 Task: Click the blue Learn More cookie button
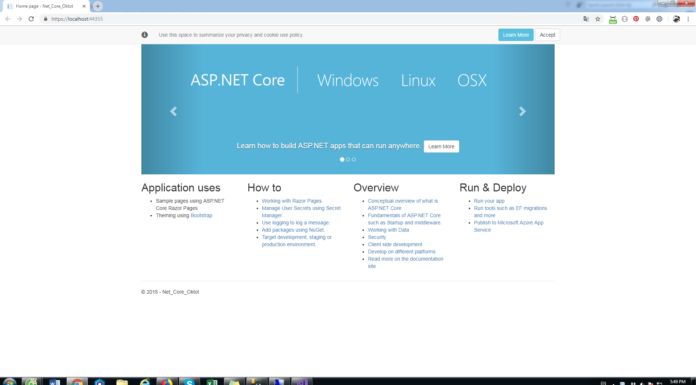[515, 35]
